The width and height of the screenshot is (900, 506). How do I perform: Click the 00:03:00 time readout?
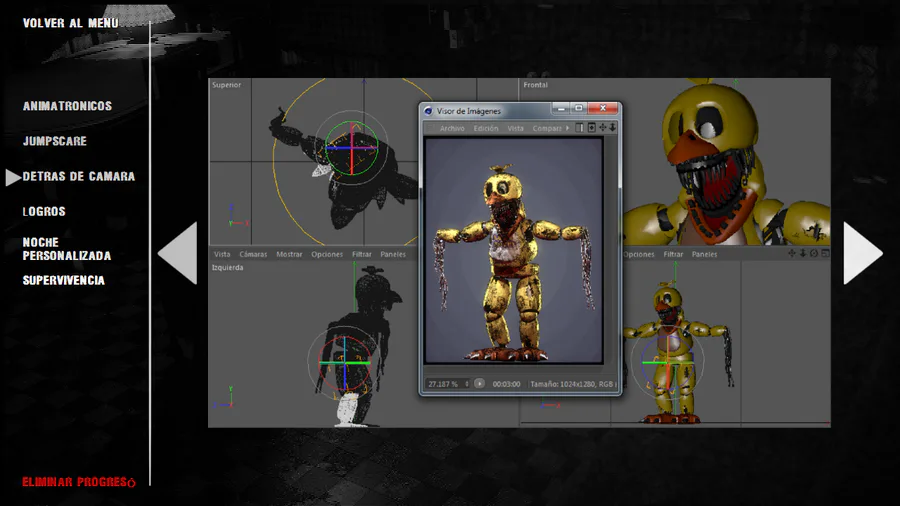point(506,384)
